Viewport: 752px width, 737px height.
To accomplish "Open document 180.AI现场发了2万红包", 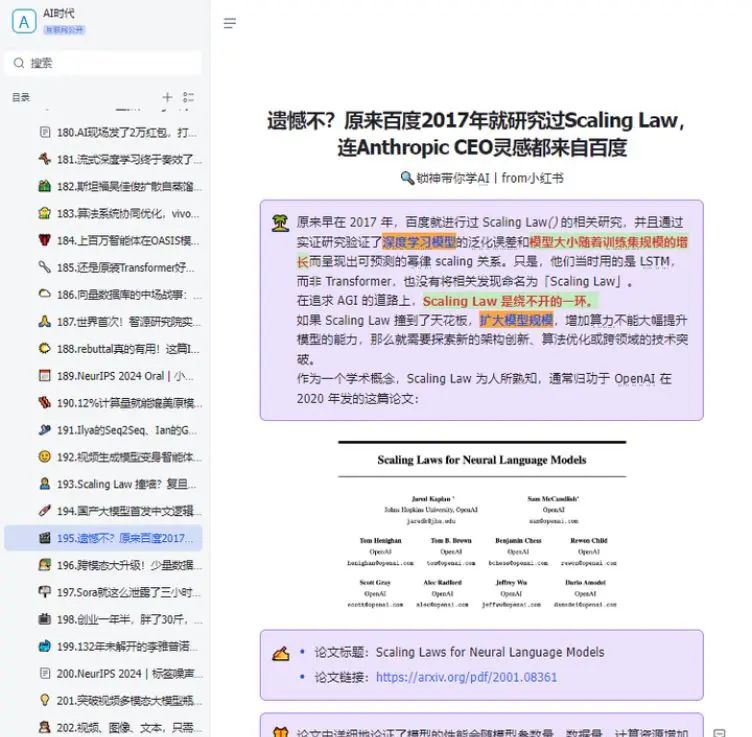I will click(103, 132).
